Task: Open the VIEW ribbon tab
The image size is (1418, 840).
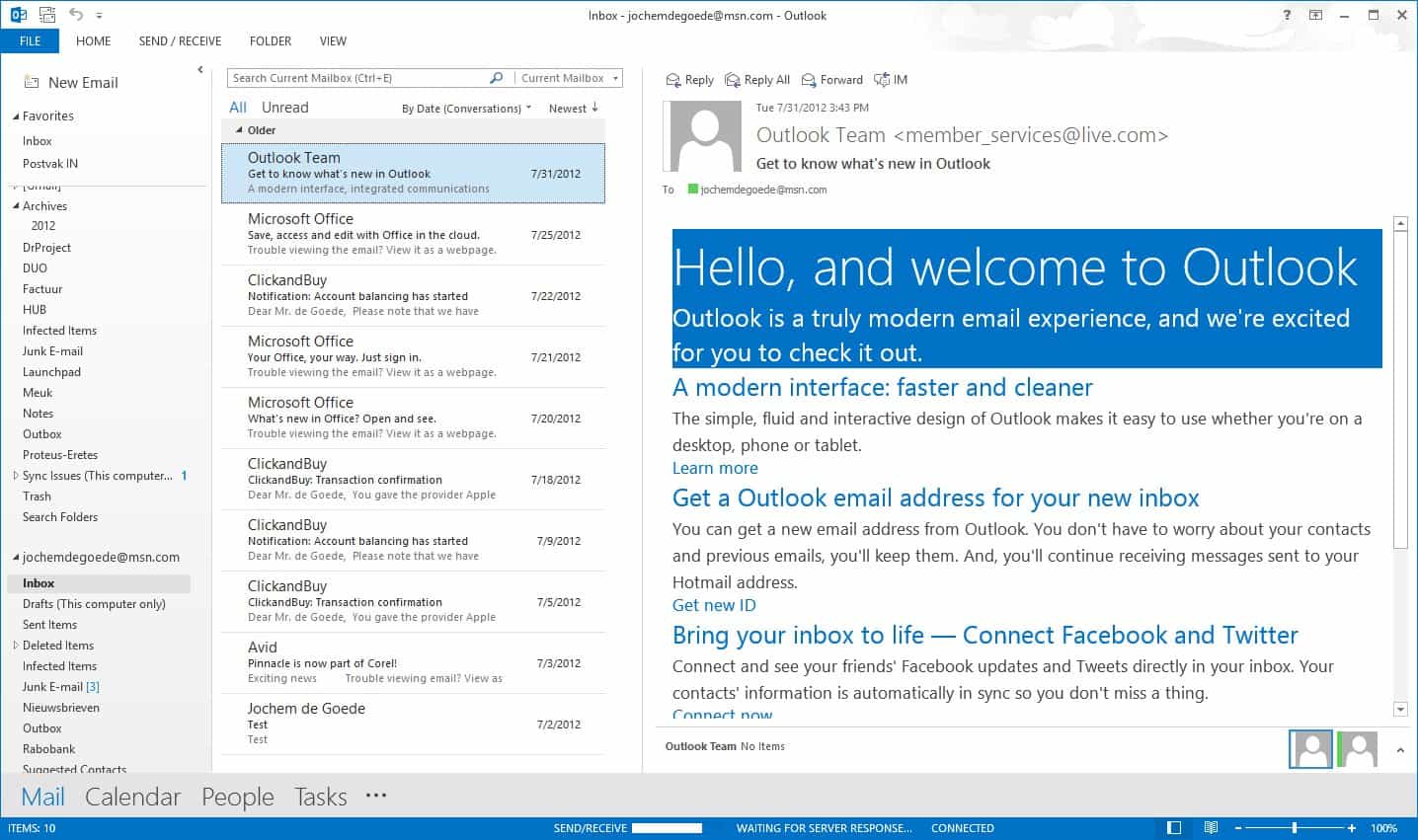Action: click(333, 40)
